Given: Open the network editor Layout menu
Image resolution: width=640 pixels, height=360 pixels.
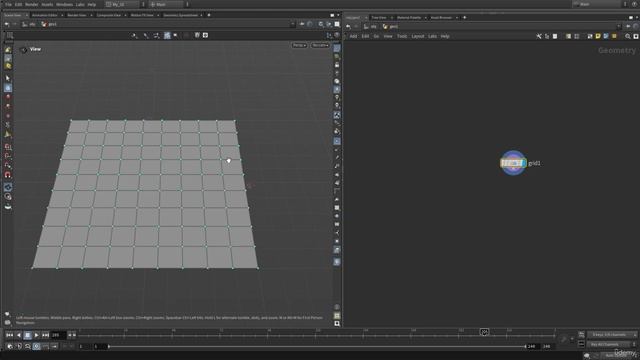Looking at the screenshot, I should click(418, 36).
